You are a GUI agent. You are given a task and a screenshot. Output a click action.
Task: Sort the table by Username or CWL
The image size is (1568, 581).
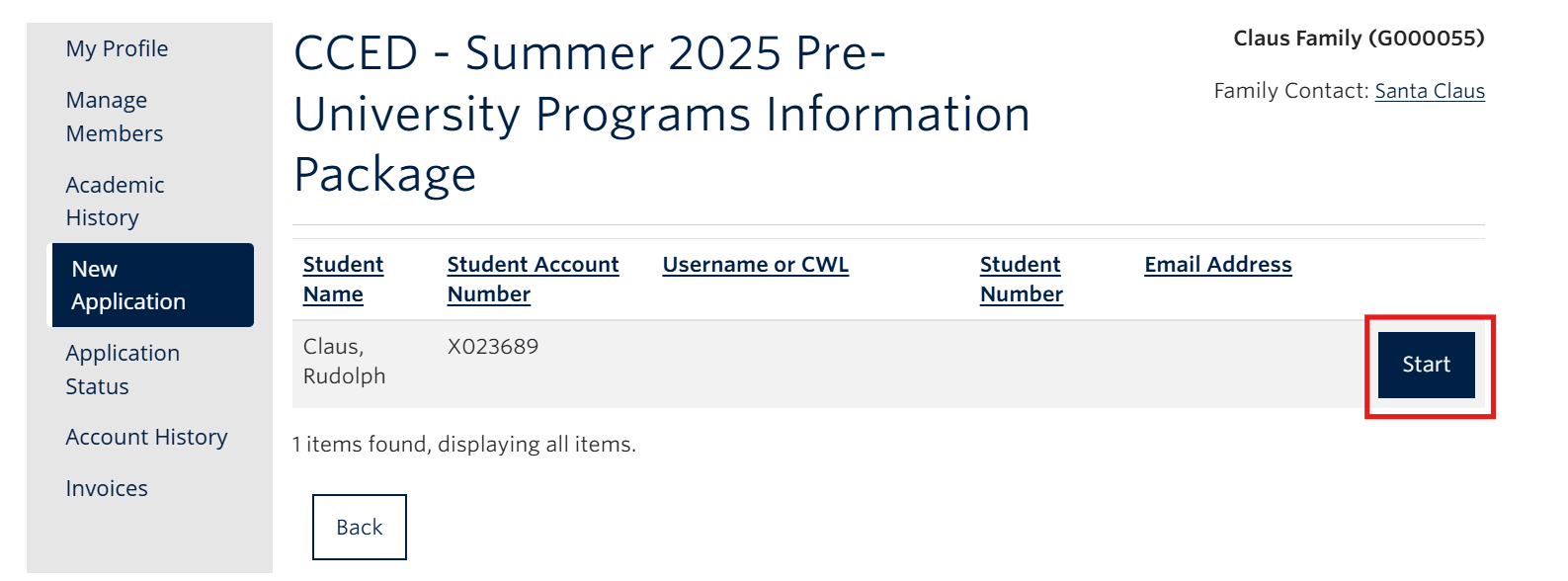click(755, 264)
